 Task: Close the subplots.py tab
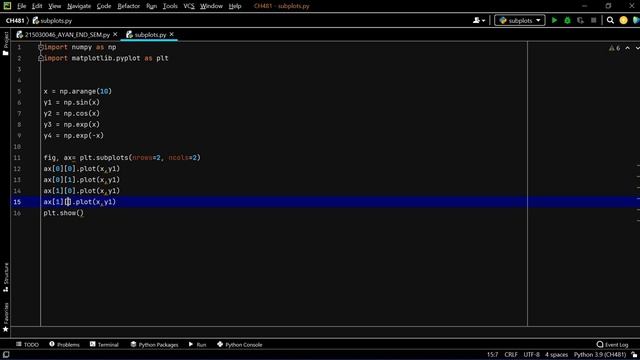[171, 35]
